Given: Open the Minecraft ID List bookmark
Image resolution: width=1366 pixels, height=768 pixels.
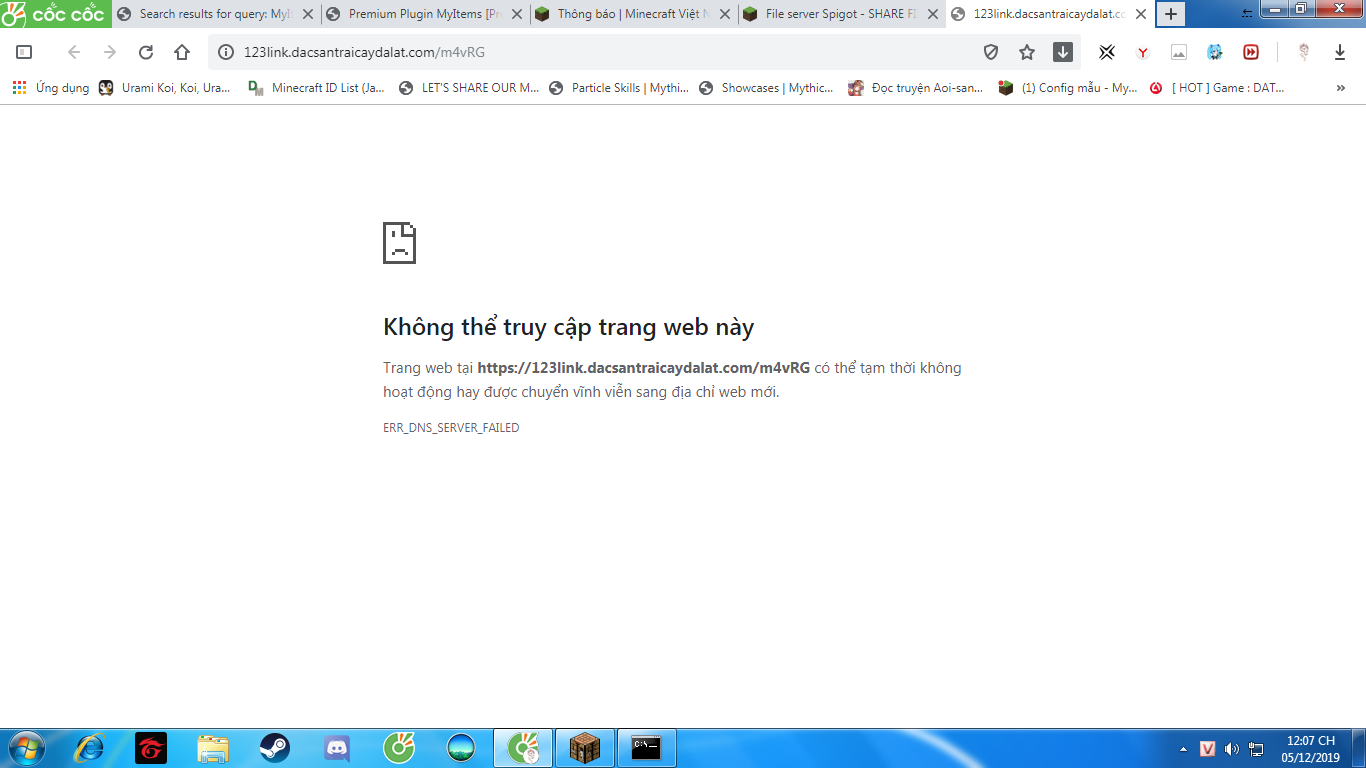Looking at the screenshot, I should pyautogui.click(x=317, y=88).
